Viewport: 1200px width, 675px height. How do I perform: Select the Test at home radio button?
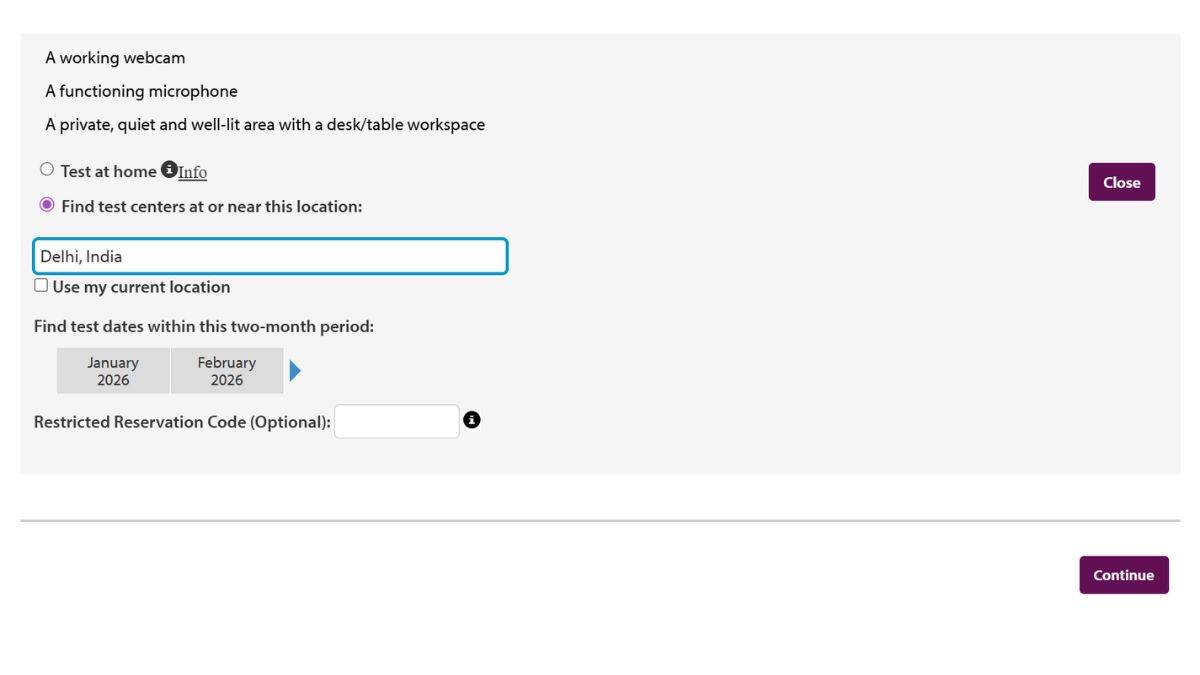click(47, 170)
